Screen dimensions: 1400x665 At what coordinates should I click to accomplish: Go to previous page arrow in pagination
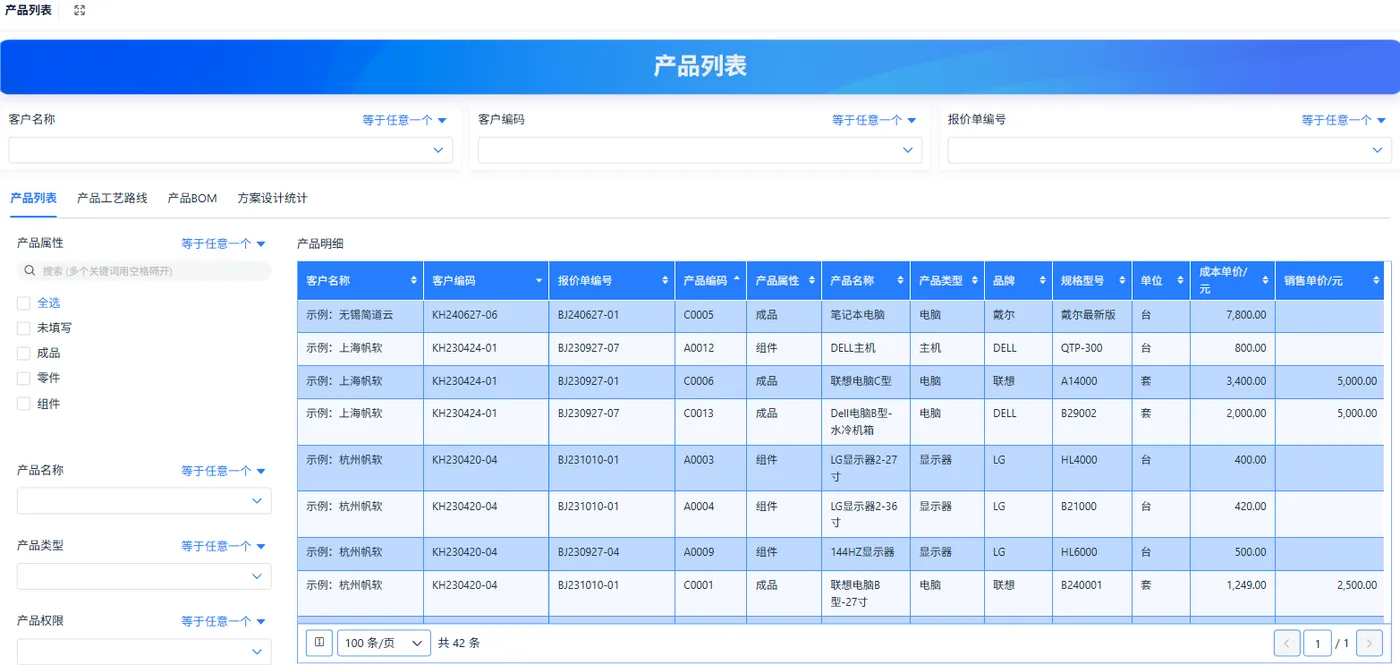click(x=1287, y=643)
